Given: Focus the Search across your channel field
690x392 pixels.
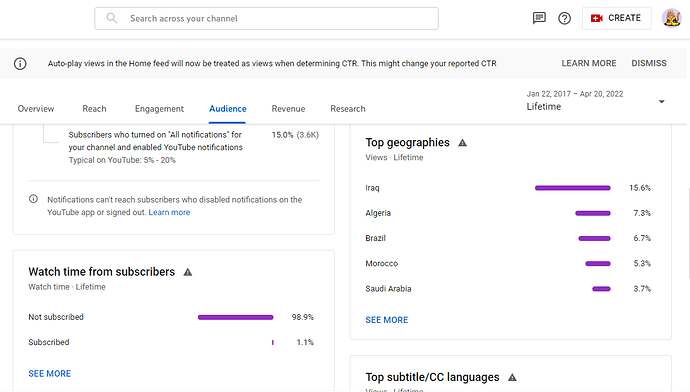Looking at the screenshot, I should coord(266,18).
